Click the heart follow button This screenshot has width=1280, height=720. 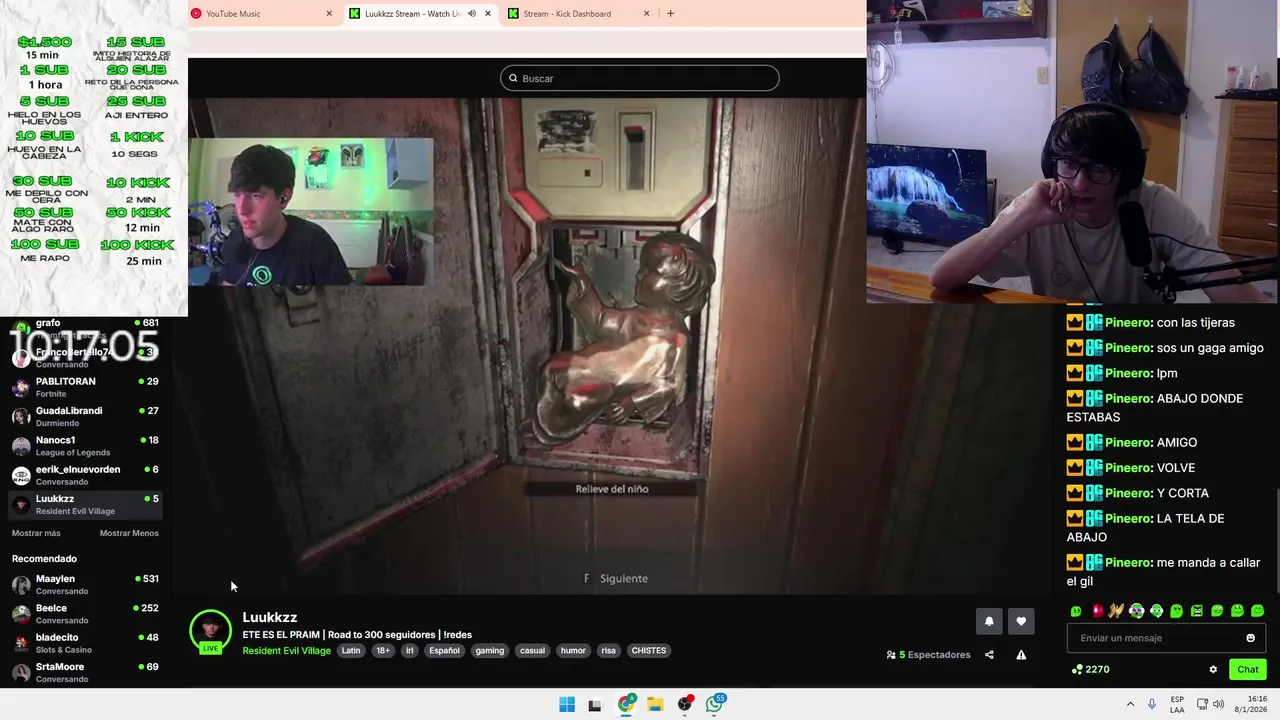pyautogui.click(x=1021, y=621)
